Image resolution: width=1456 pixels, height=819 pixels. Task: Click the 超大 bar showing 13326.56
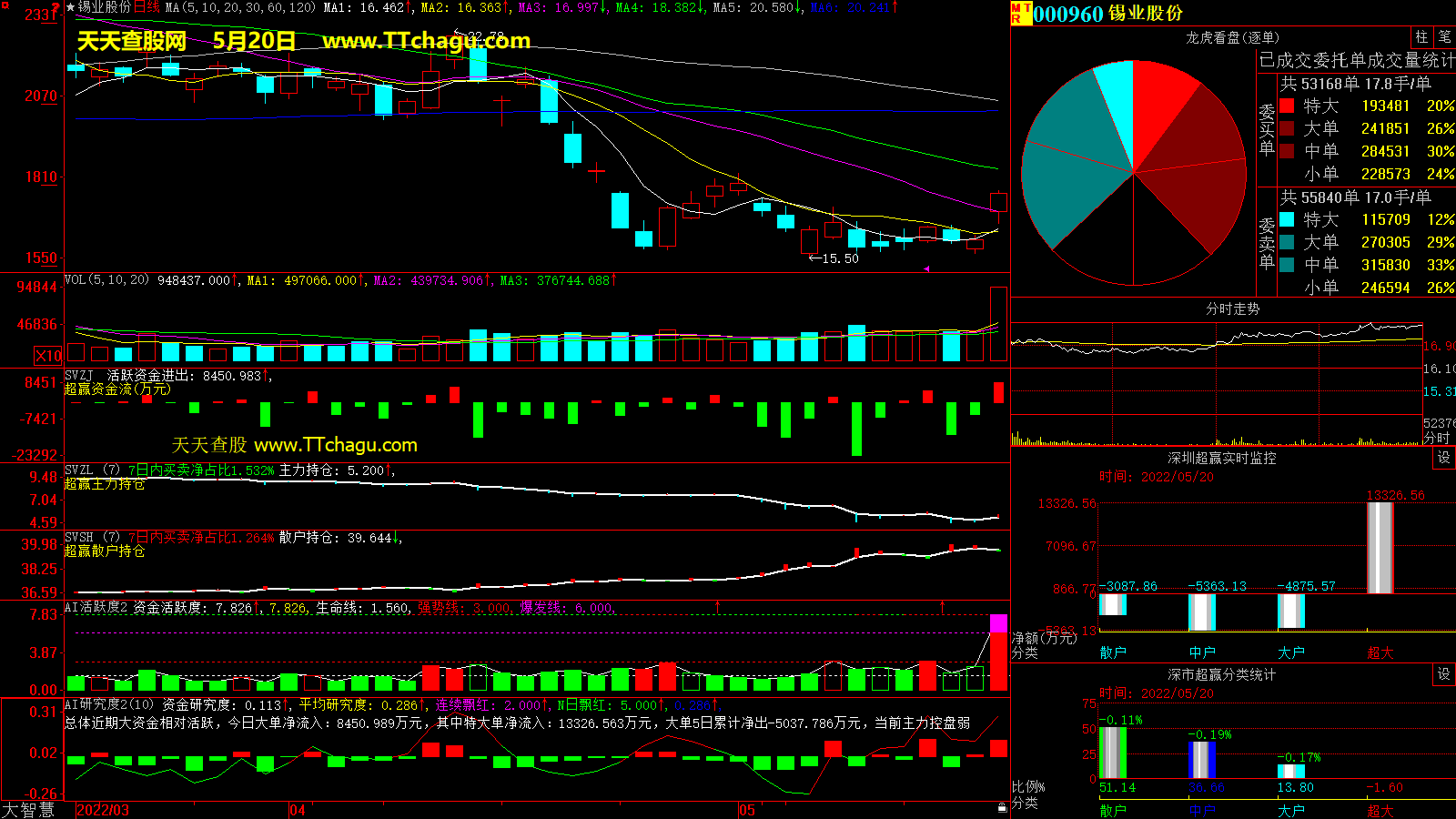click(1380, 547)
